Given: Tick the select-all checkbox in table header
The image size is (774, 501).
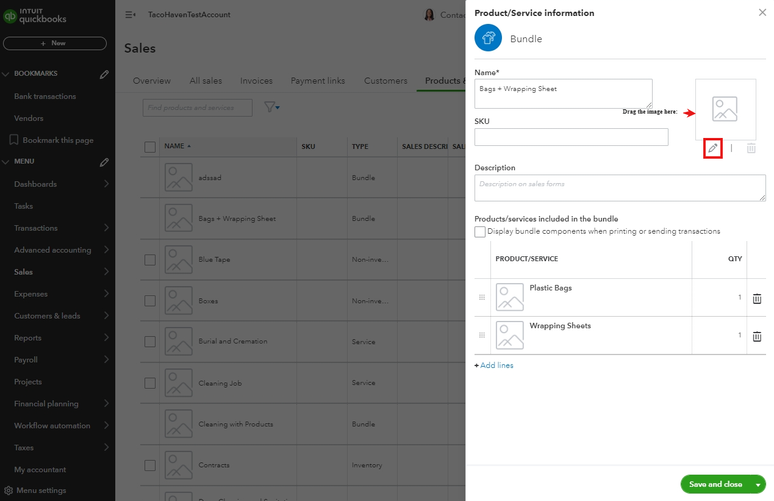Looking at the screenshot, I should 150,147.
